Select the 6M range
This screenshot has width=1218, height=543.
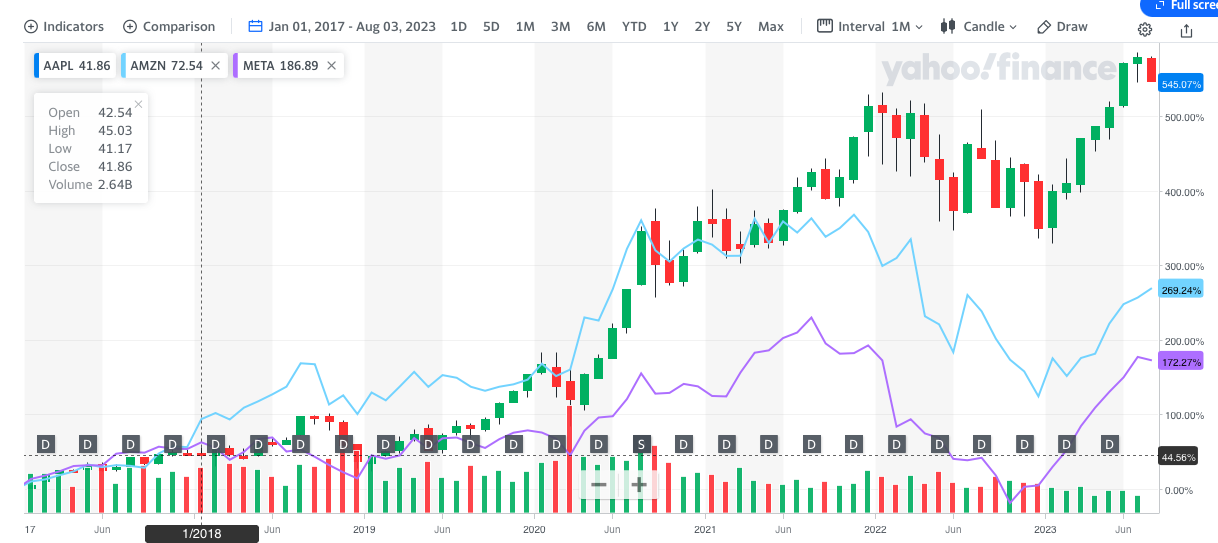(x=596, y=26)
